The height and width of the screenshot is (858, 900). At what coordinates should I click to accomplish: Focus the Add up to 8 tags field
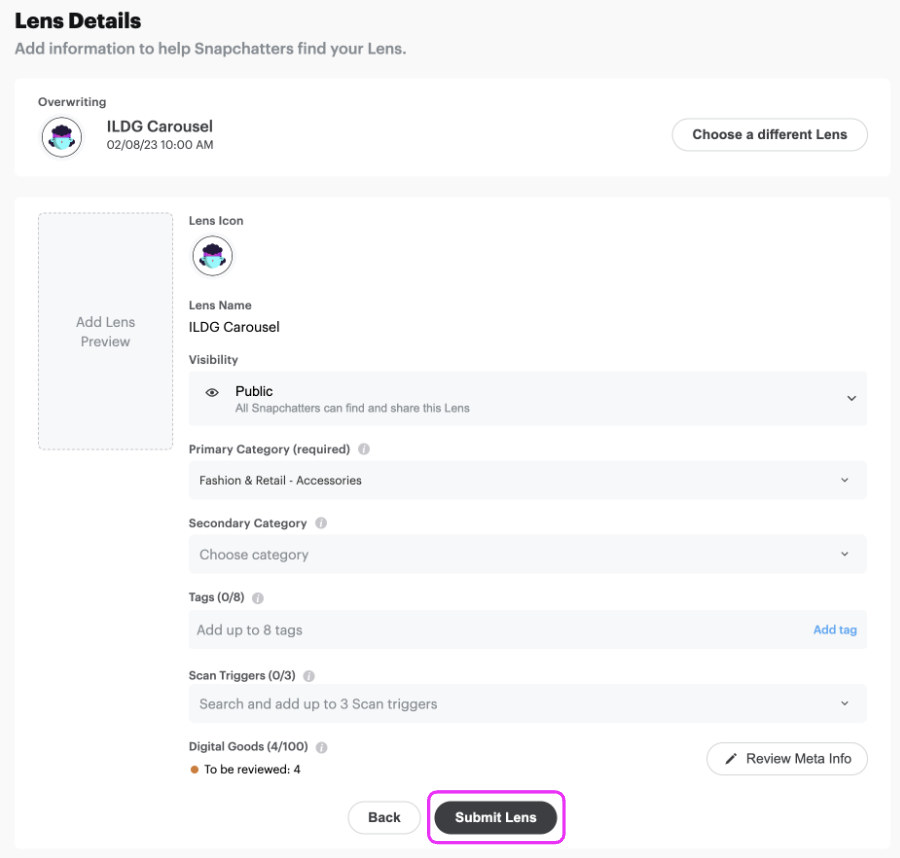(x=490, y=630)
